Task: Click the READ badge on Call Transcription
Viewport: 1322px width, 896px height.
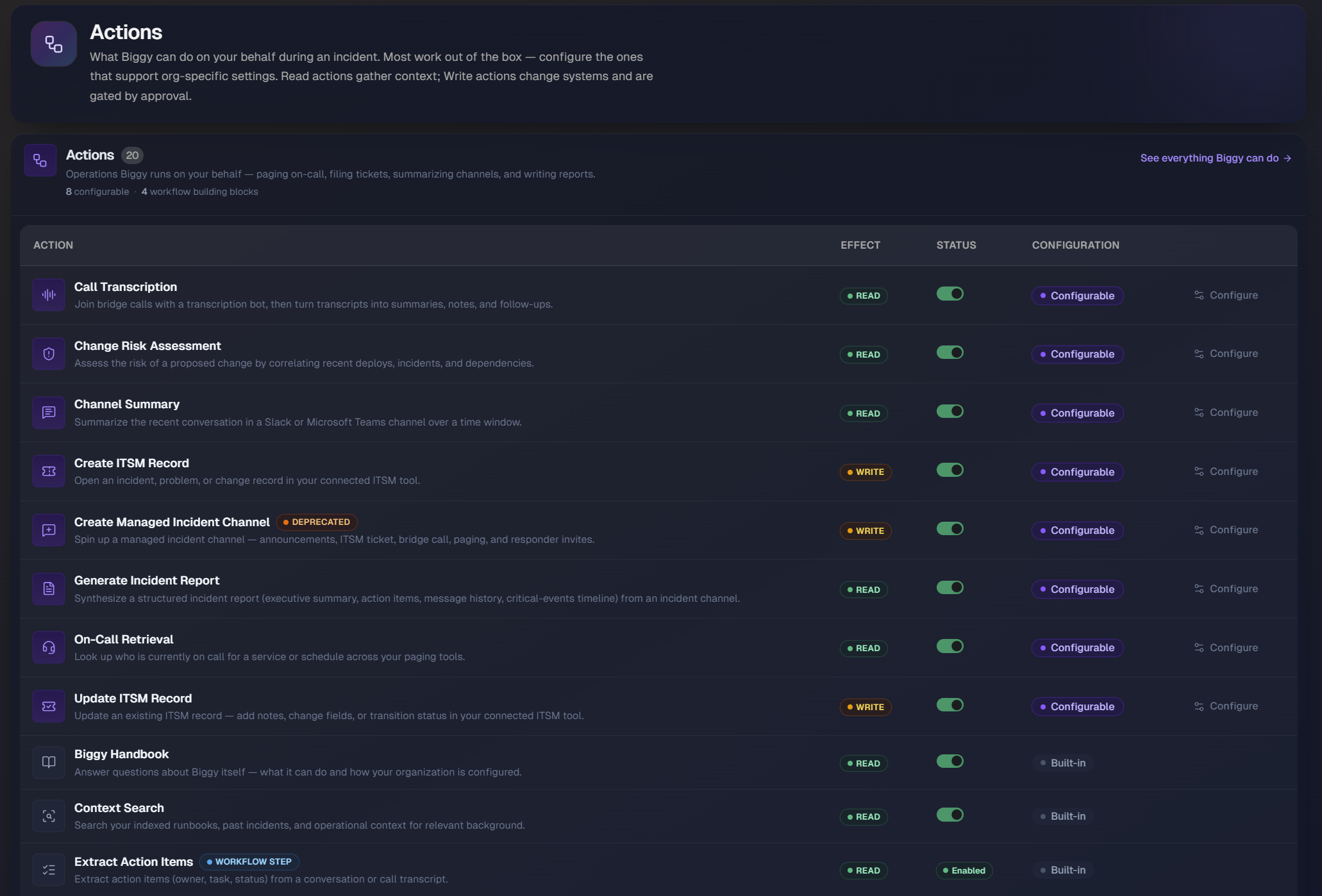Action: (864, 295)
